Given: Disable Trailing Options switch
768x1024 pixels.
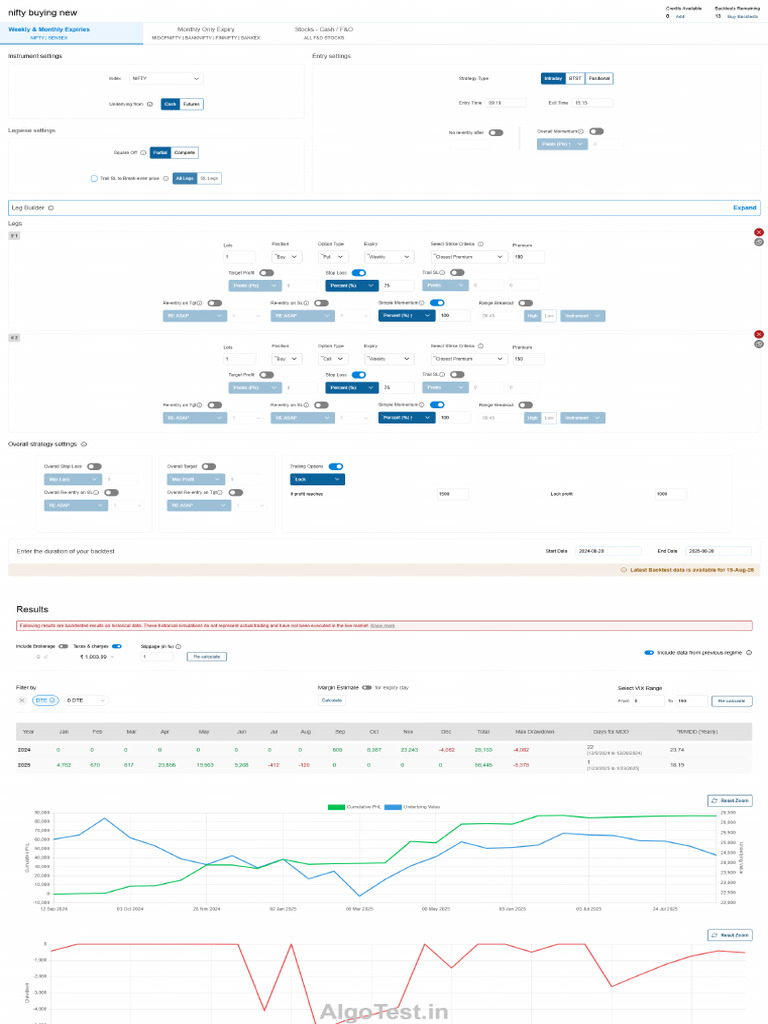Looking at the screenshot, I should (x=336, y=466).
